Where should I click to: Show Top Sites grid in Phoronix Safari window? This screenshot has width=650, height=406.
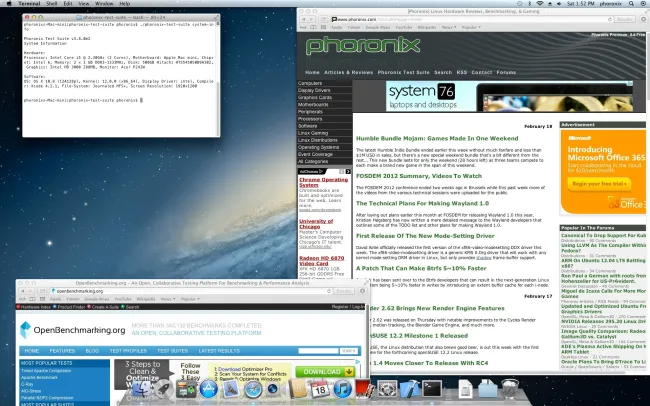(x=323, y=27)
